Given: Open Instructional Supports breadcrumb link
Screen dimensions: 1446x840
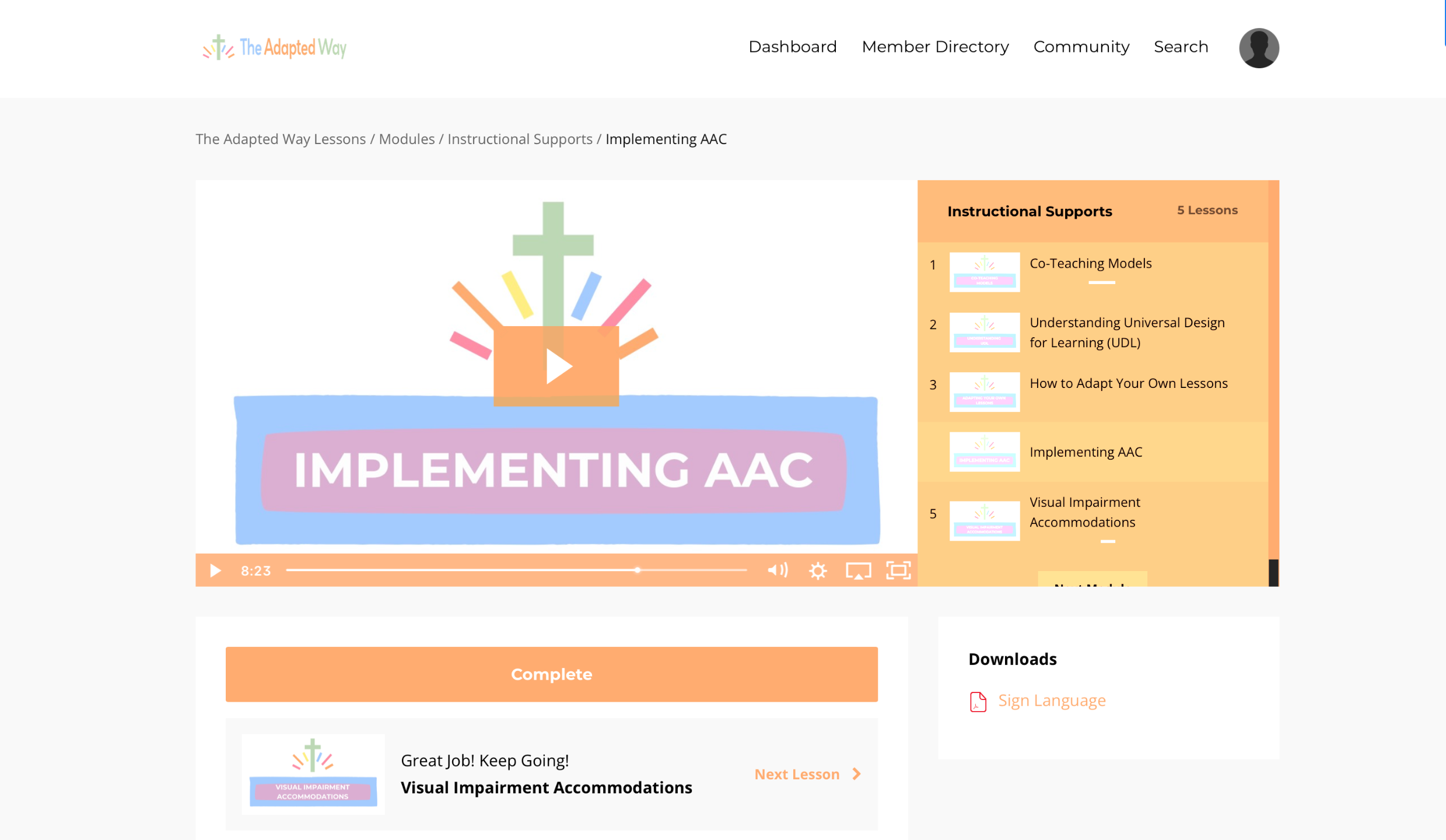Looking at the screenshot, I should coord(520,139).
